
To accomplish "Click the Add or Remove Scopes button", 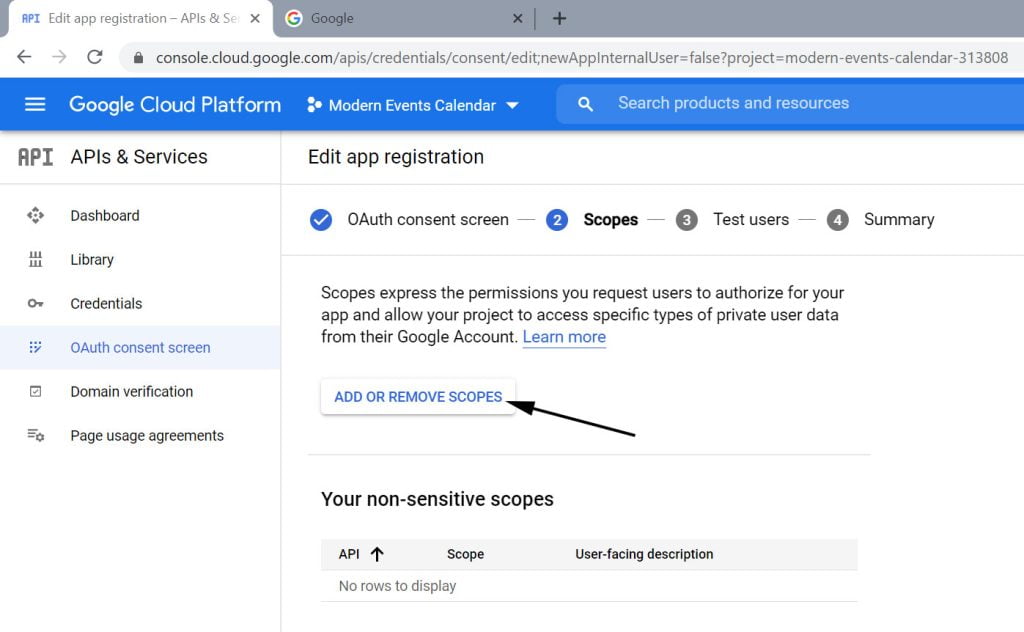I will click(x=418, y=397).
